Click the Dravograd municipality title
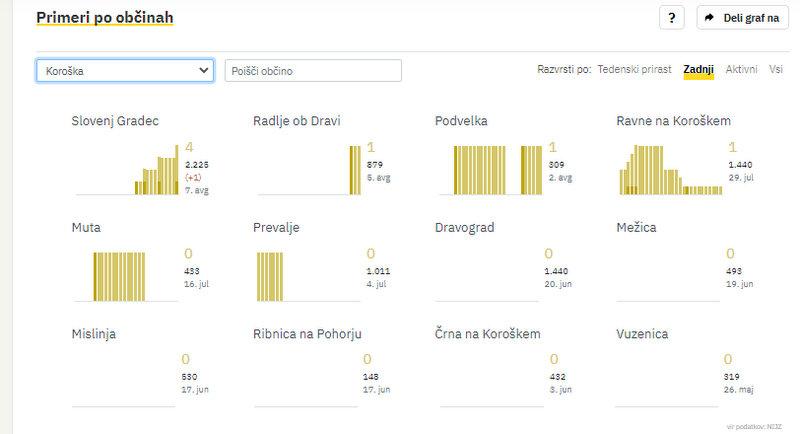 click(x=465, y=228)
